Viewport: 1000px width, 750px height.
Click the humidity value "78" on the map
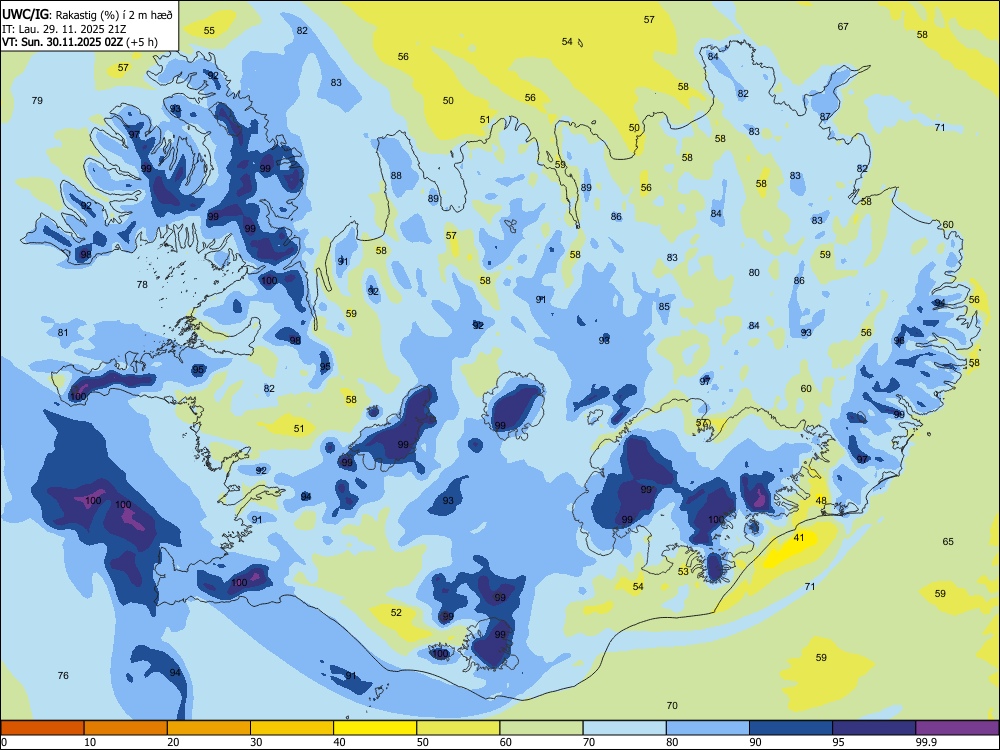click(142, 284)
